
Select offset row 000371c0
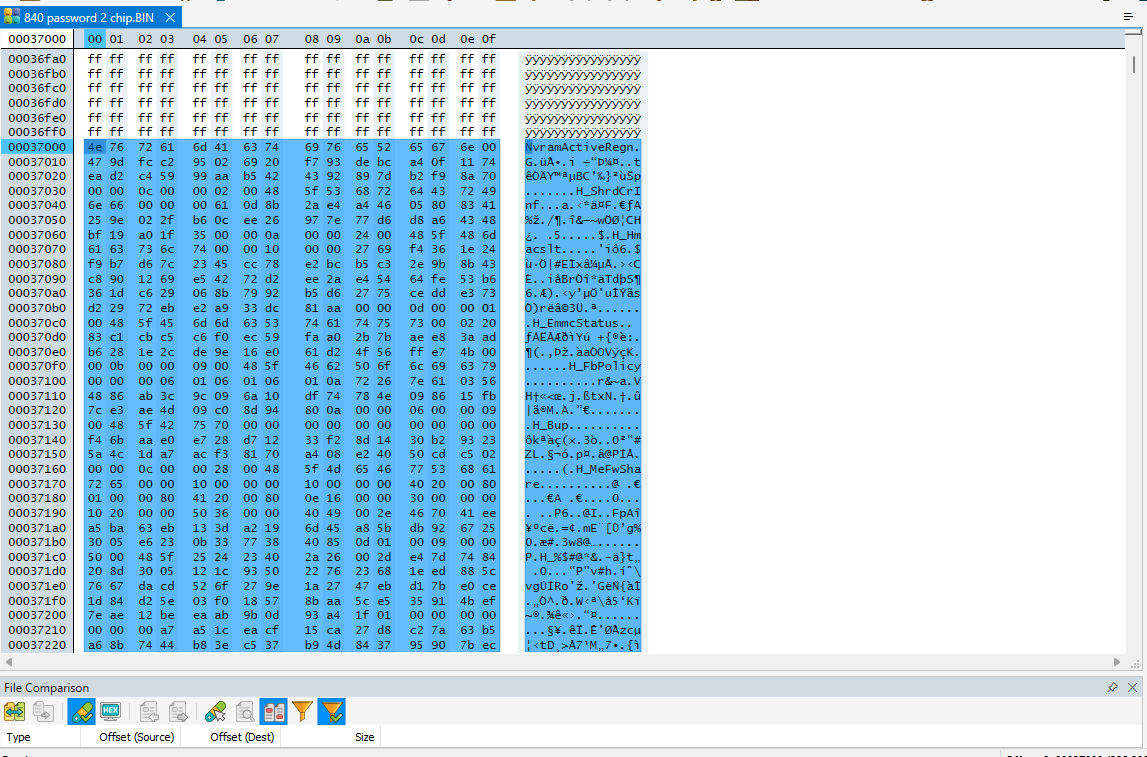click(x=37, y=557)
